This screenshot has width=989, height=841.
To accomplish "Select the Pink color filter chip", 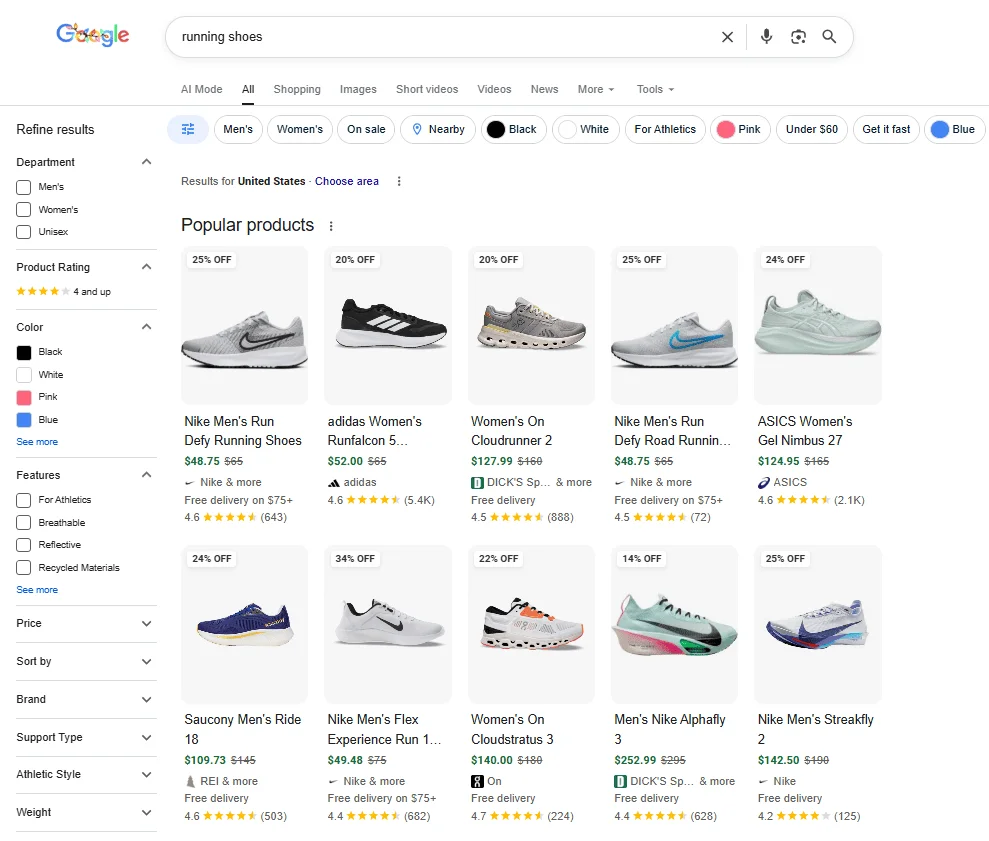I will point(740,129).
